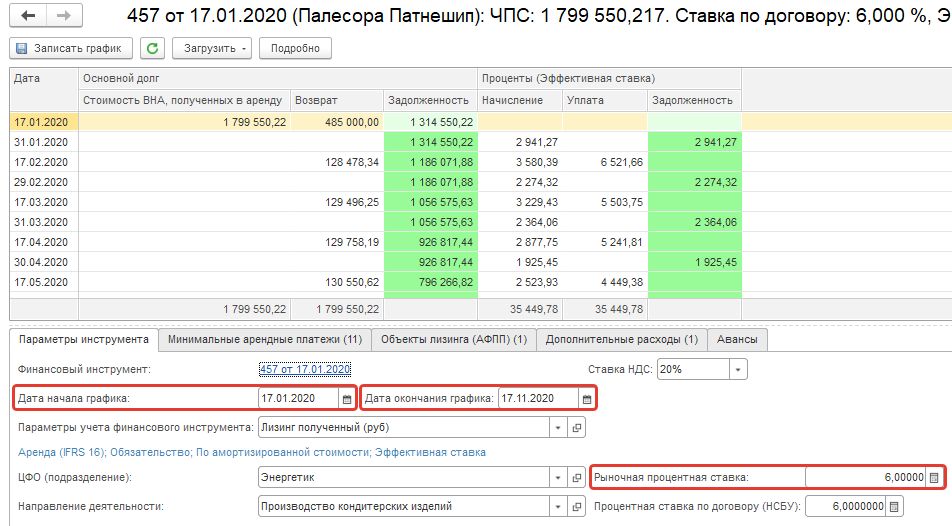Image resolution: width=952 pixels, height=526 pixels.
Task: Open Объекты лизинга (АФПП) (1) tab
Action: tap(454, 340)
